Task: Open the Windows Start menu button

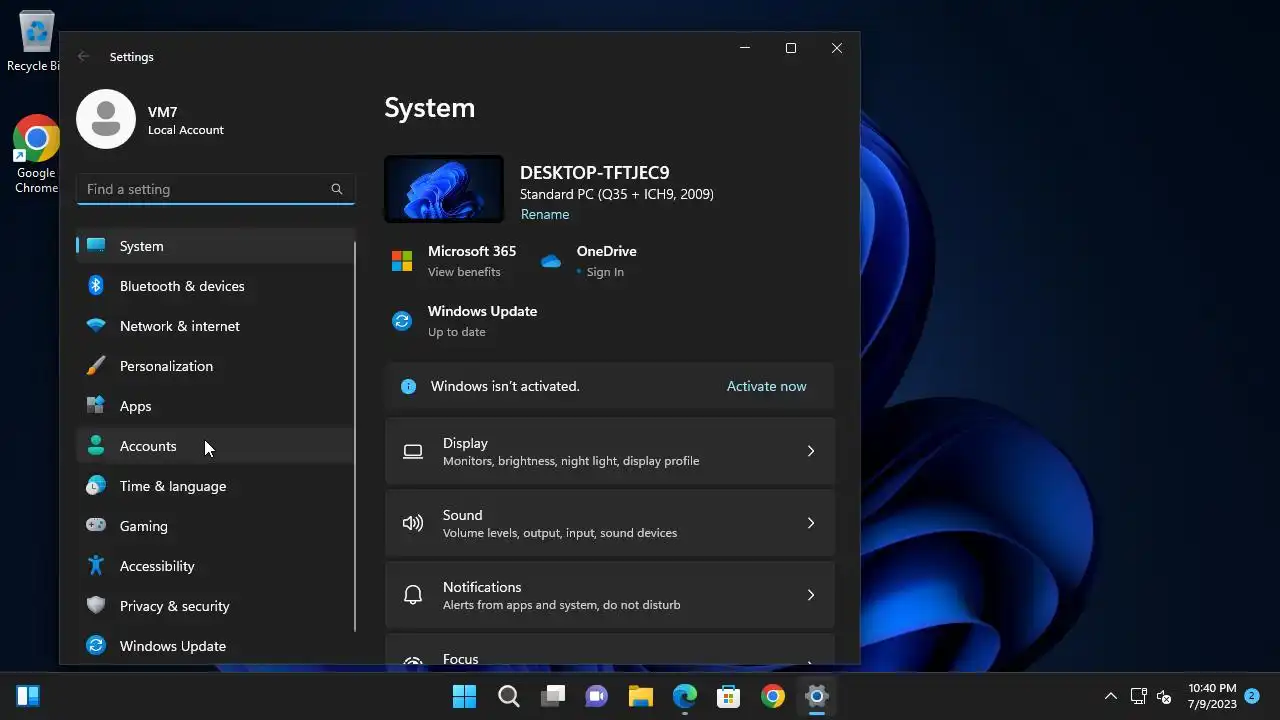Action: (464, 696)
